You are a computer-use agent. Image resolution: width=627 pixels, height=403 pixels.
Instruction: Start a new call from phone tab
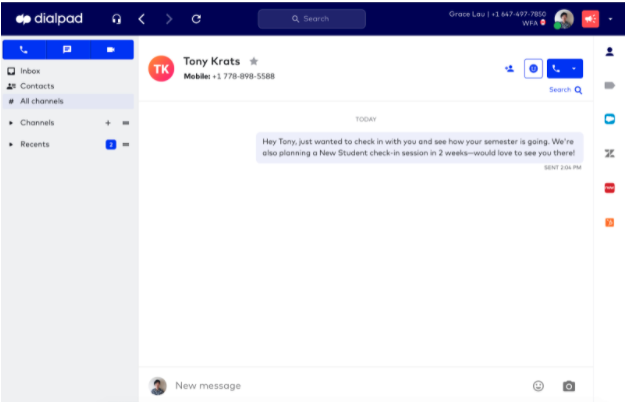click(24, 50)
